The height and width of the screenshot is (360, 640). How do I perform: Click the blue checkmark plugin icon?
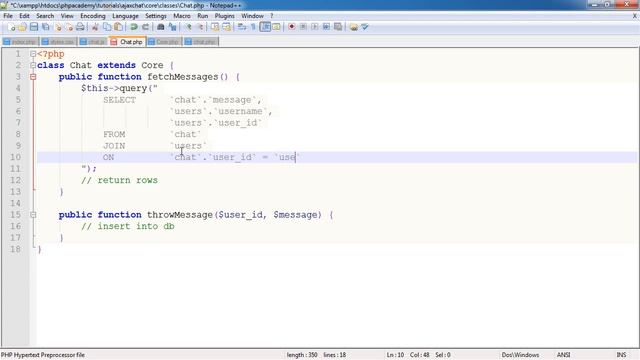[x=364, y=27]
